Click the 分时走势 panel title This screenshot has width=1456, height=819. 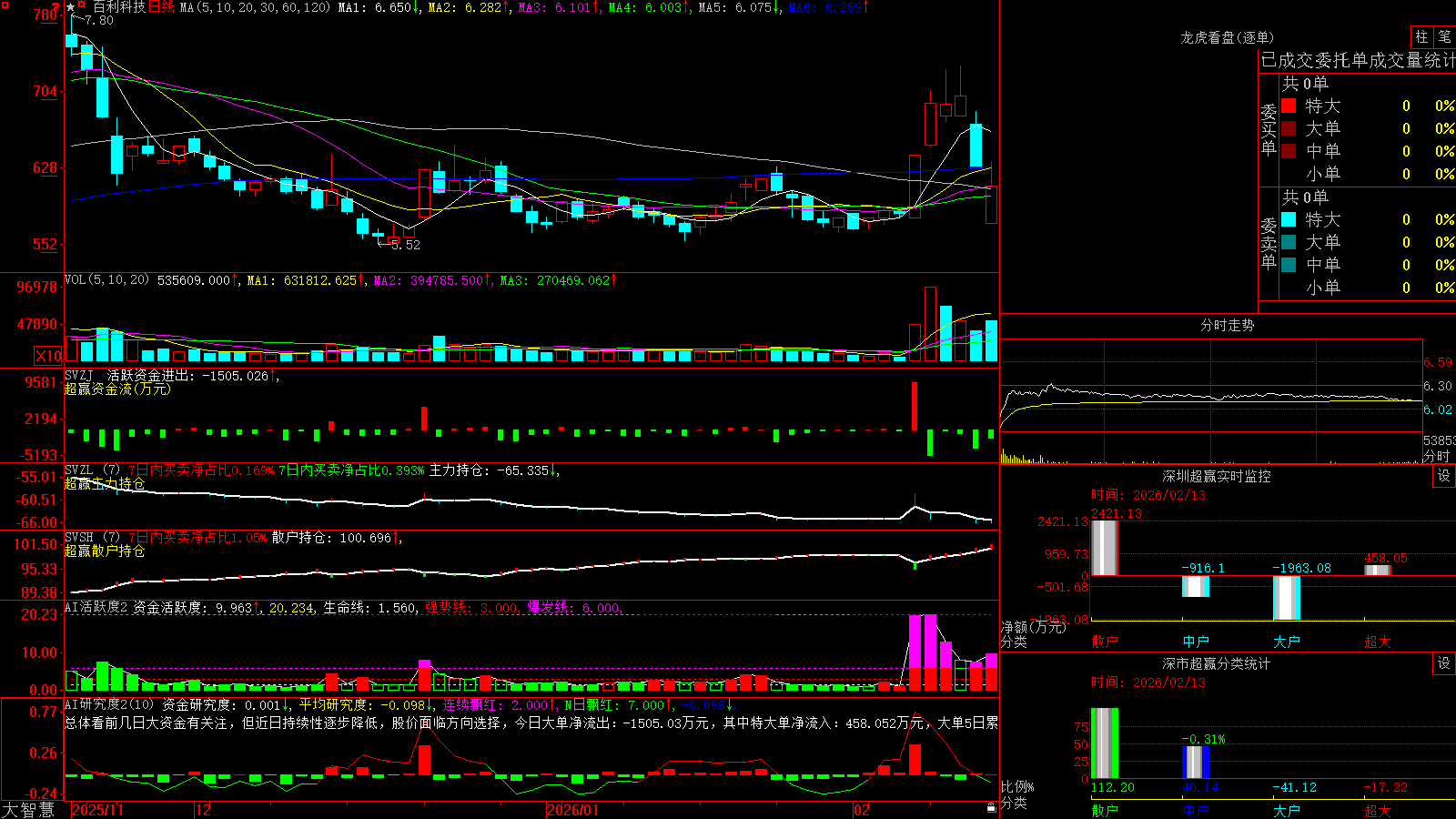pos(1228,325)
